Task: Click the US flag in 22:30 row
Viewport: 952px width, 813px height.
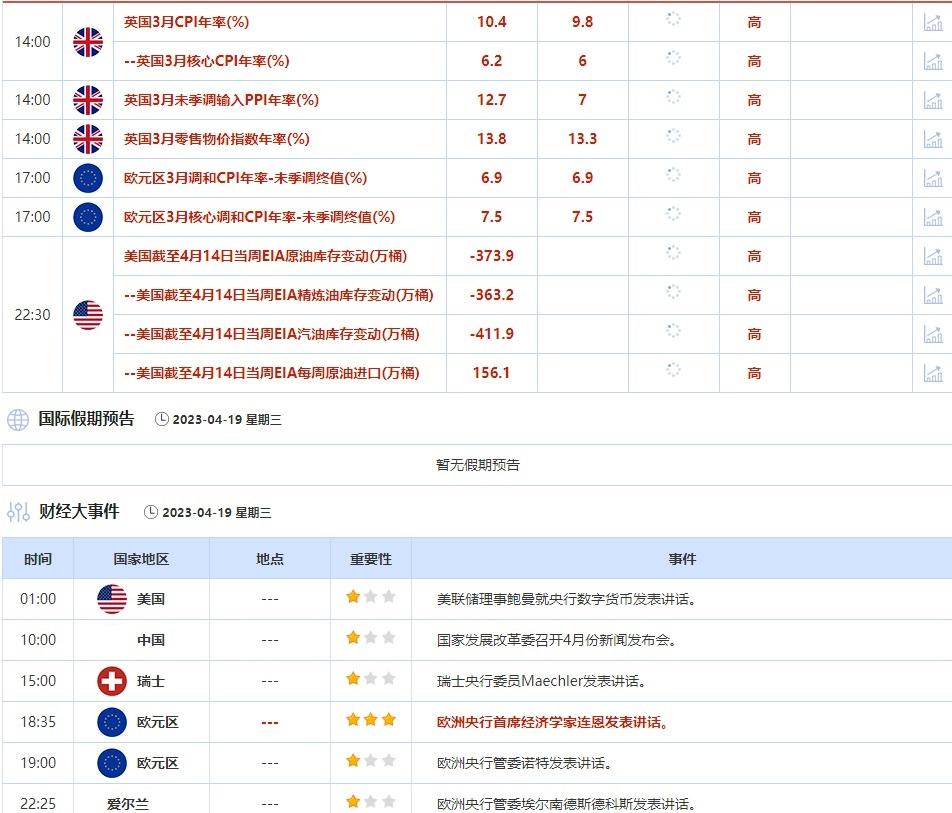Action: [x=88, y=315]
